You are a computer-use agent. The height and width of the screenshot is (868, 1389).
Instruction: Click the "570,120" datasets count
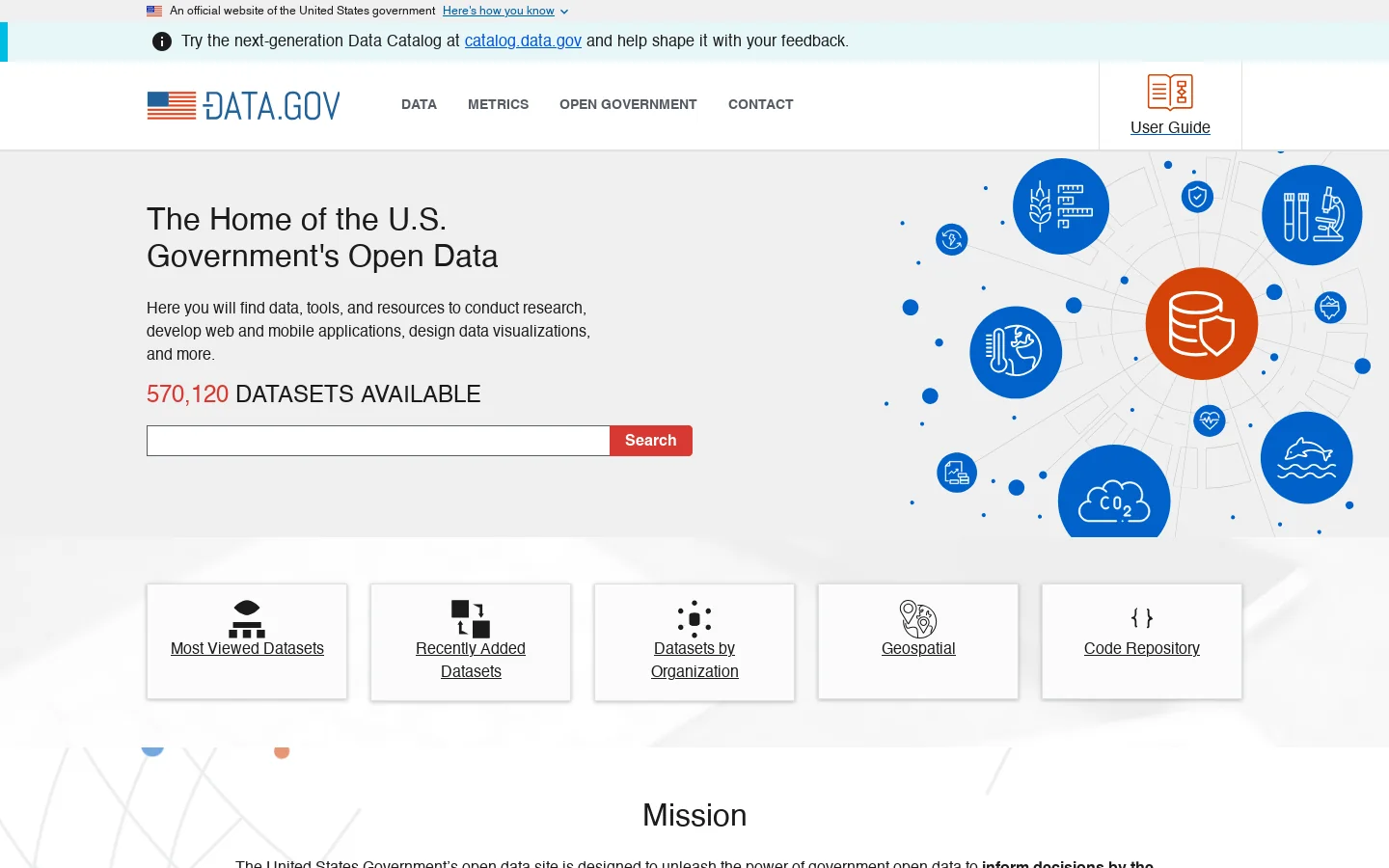pos(187,393)
